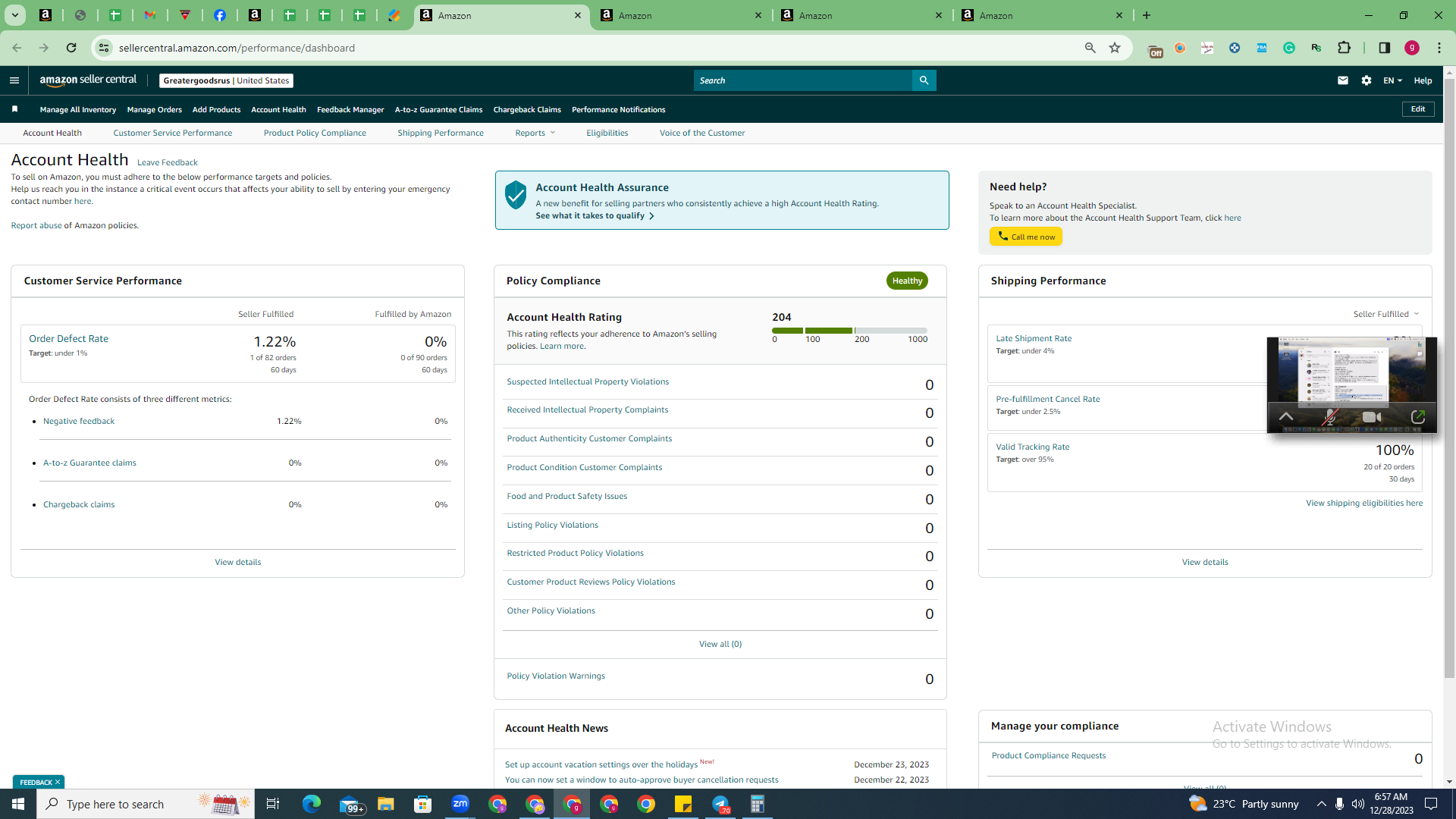Viewport: 1456px width, 819px height.
Task: Click the Seller Central search field
Action: tap(803, 80)
